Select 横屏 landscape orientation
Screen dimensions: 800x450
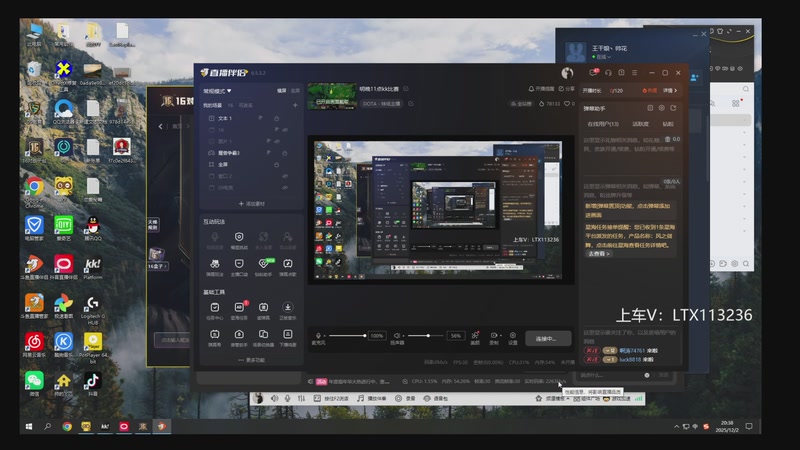282,91
